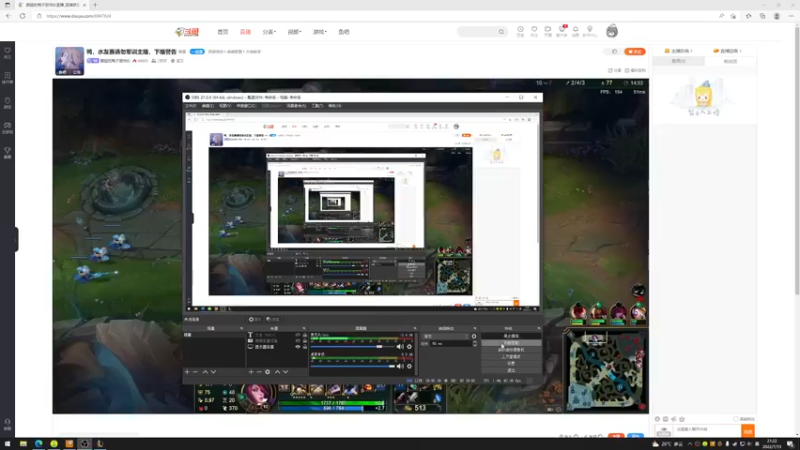Mute the second audio mixer channel speaker

point(400,366)
